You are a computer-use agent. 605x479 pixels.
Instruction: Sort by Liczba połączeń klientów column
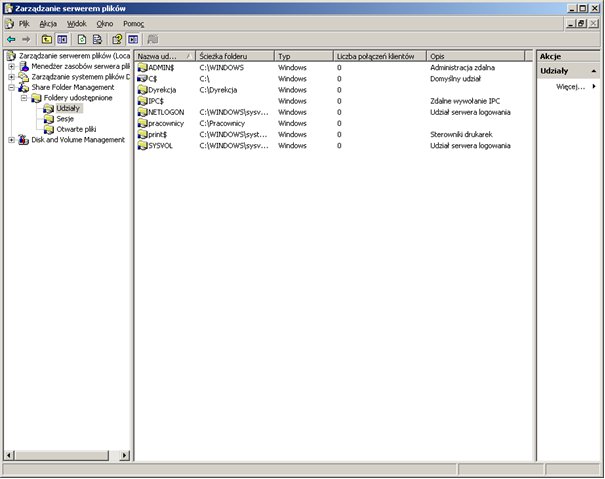point(380,56)
